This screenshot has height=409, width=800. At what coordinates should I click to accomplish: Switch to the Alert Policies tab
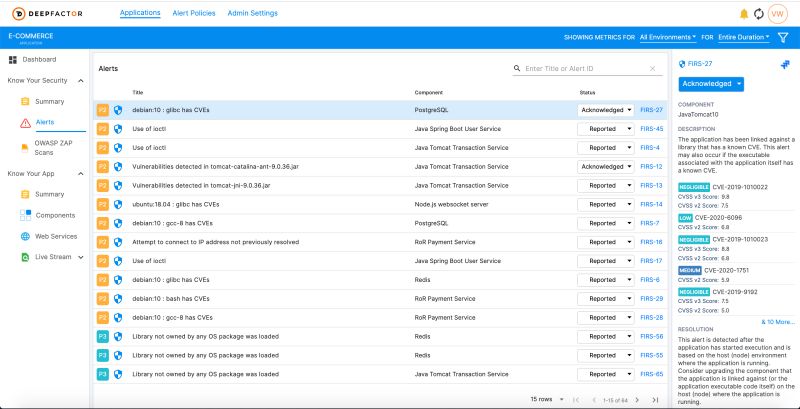(x=194, y=13)
